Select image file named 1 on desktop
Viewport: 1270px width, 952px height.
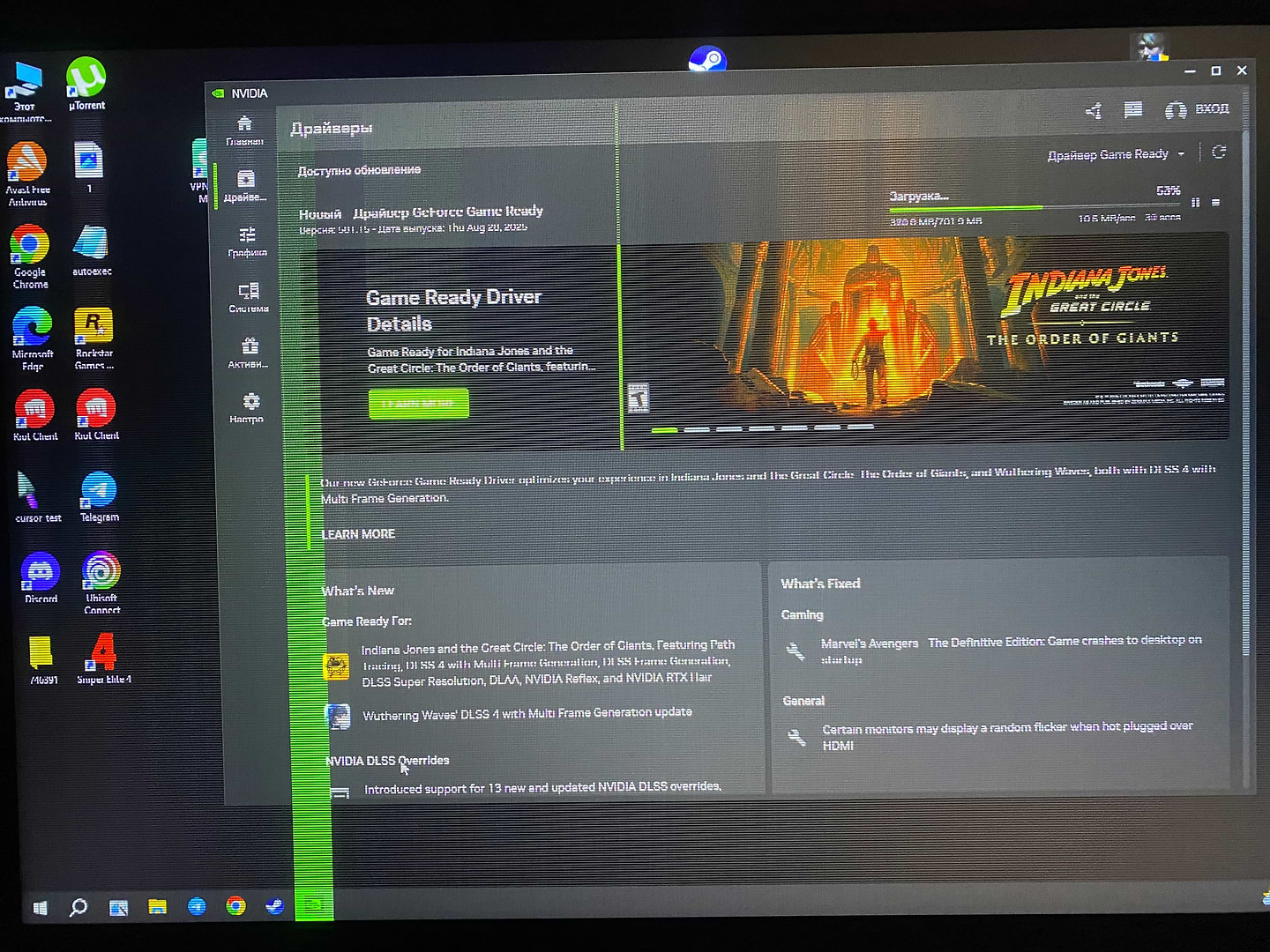[x=88, y=167]
